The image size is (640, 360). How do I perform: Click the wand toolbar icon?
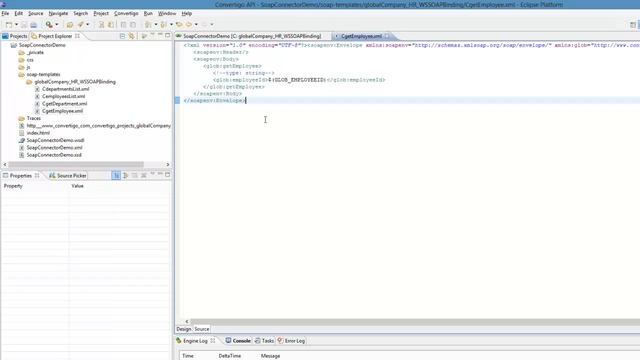tap(80, 25)
